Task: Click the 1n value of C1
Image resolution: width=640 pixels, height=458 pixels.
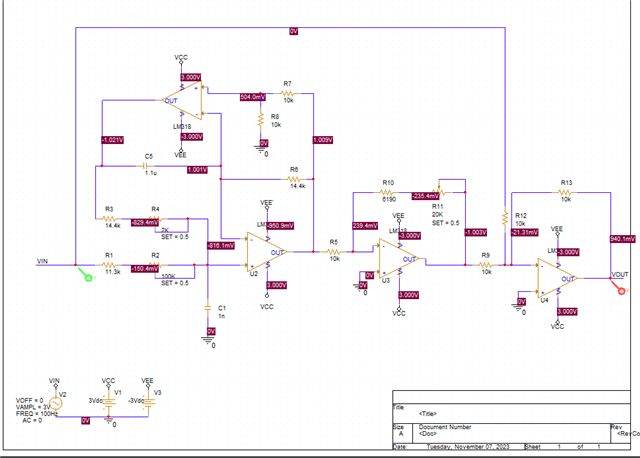Action: tap(221, 316)
